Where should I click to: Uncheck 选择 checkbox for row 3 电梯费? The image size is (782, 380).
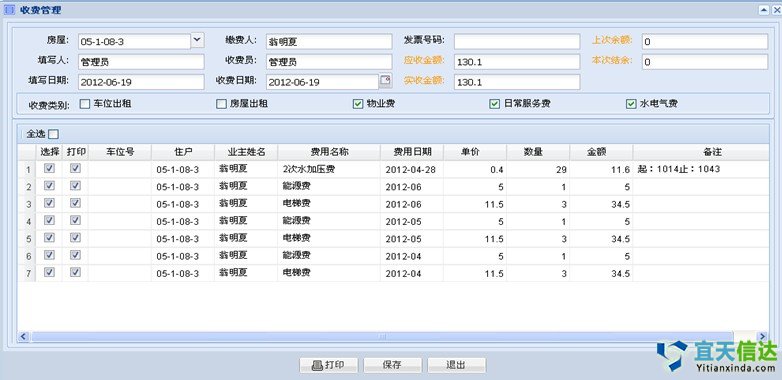pos(49,203)
